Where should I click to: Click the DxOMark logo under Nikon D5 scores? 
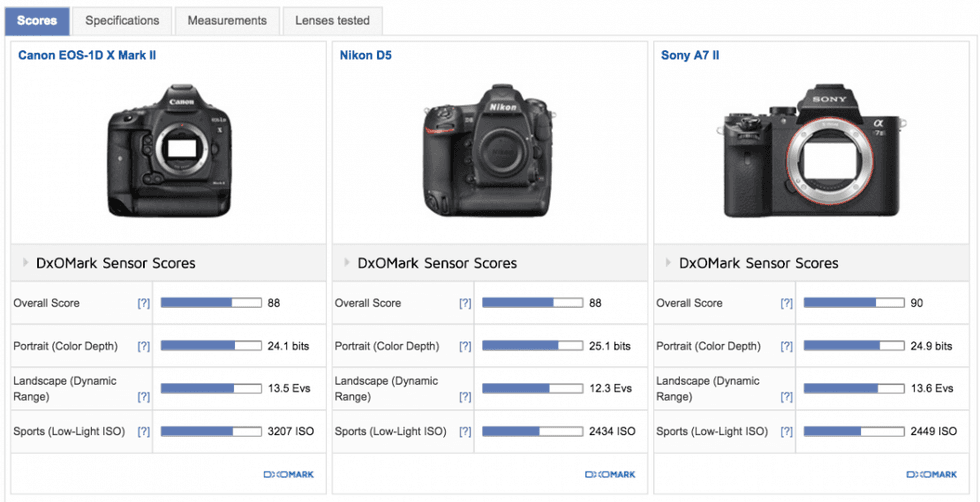pos(610,474)
